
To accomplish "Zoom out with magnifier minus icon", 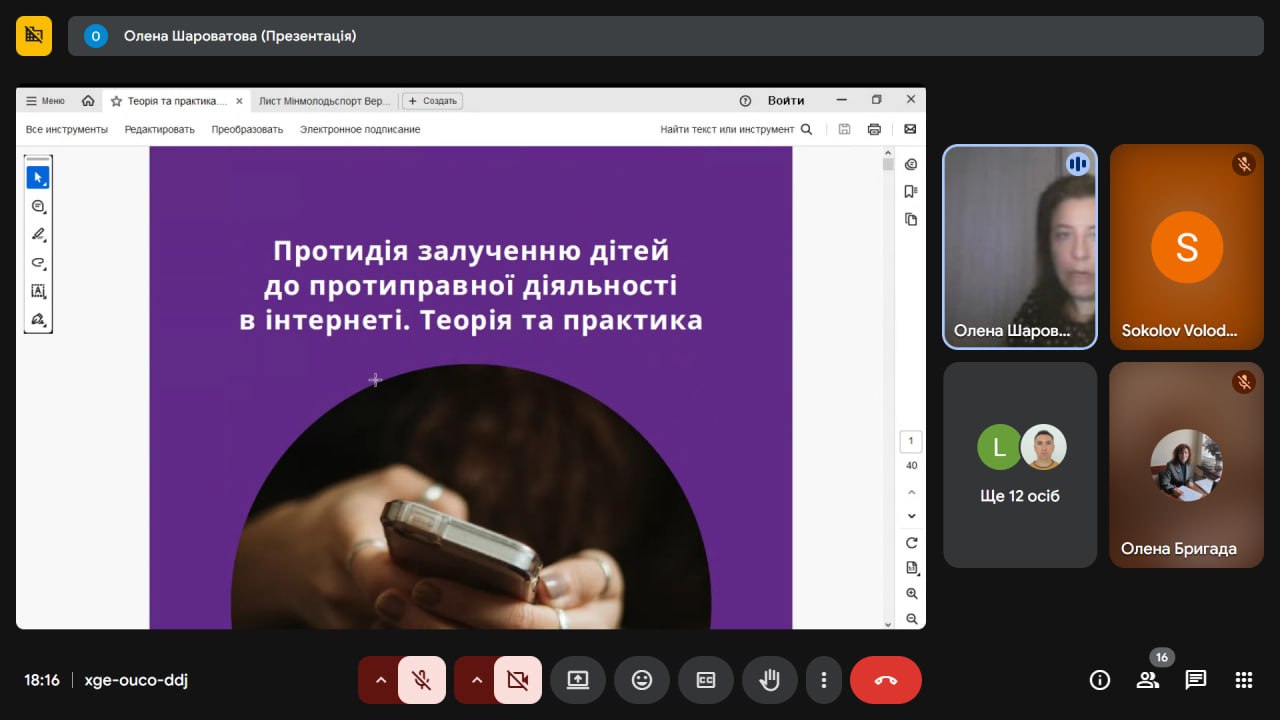I will click(x=911, y=619).
